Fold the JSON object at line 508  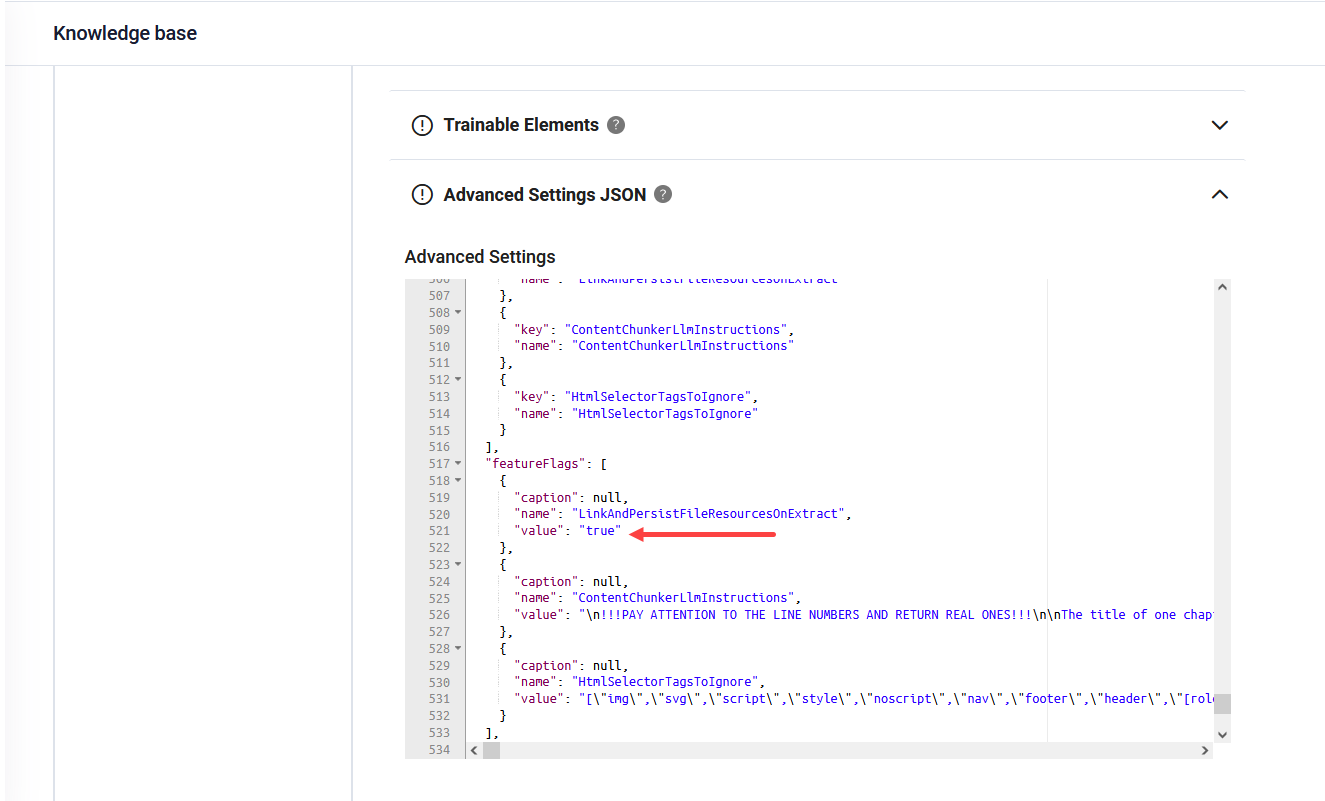[x=458, y=313]
